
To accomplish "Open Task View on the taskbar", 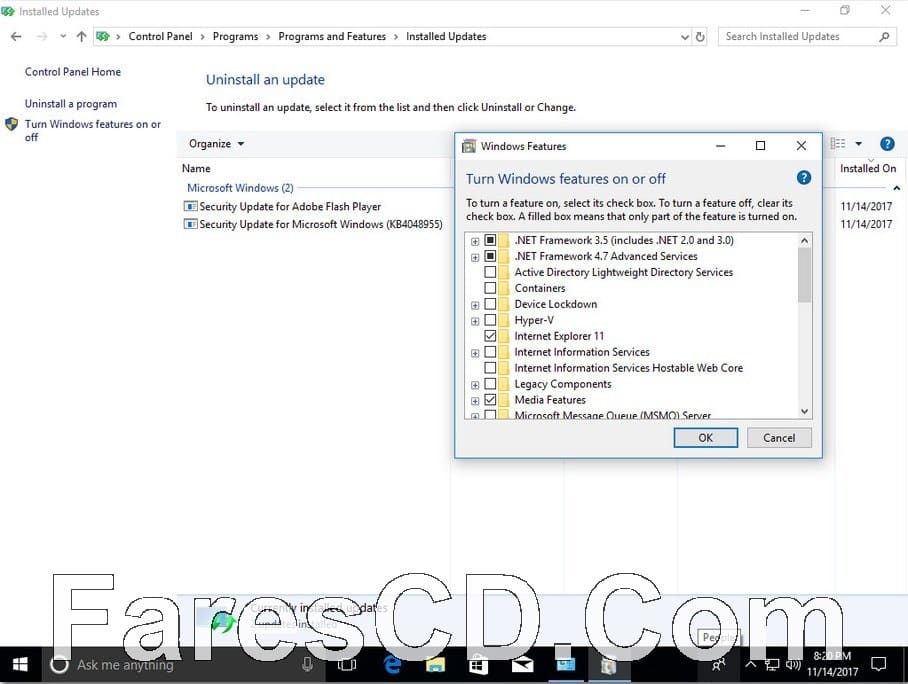I will coord(347,665).
